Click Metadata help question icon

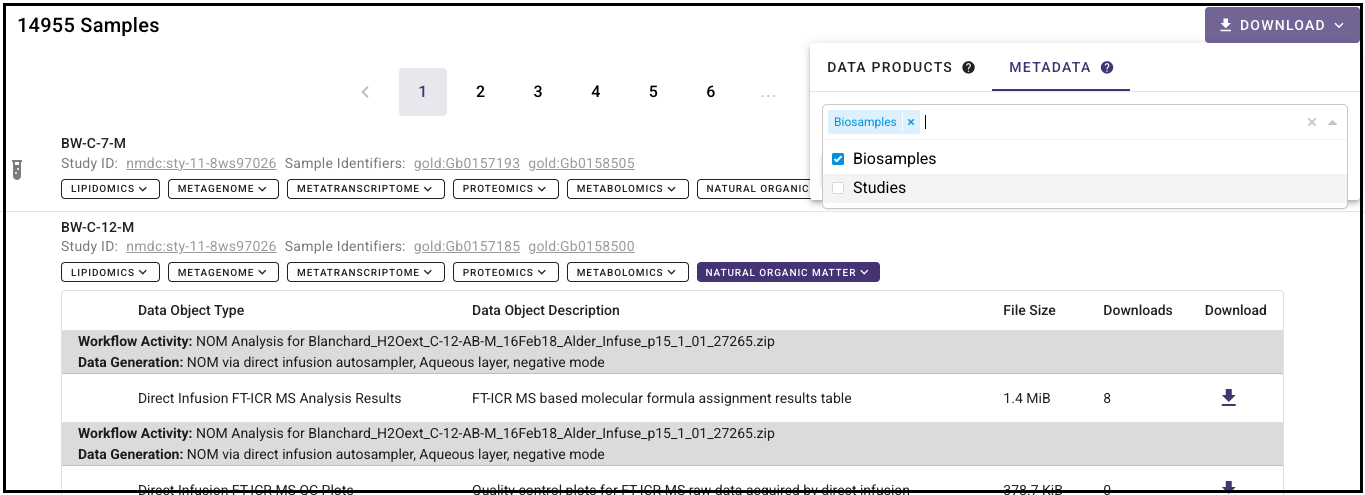pyautogui.click(x=1107, y=68)
